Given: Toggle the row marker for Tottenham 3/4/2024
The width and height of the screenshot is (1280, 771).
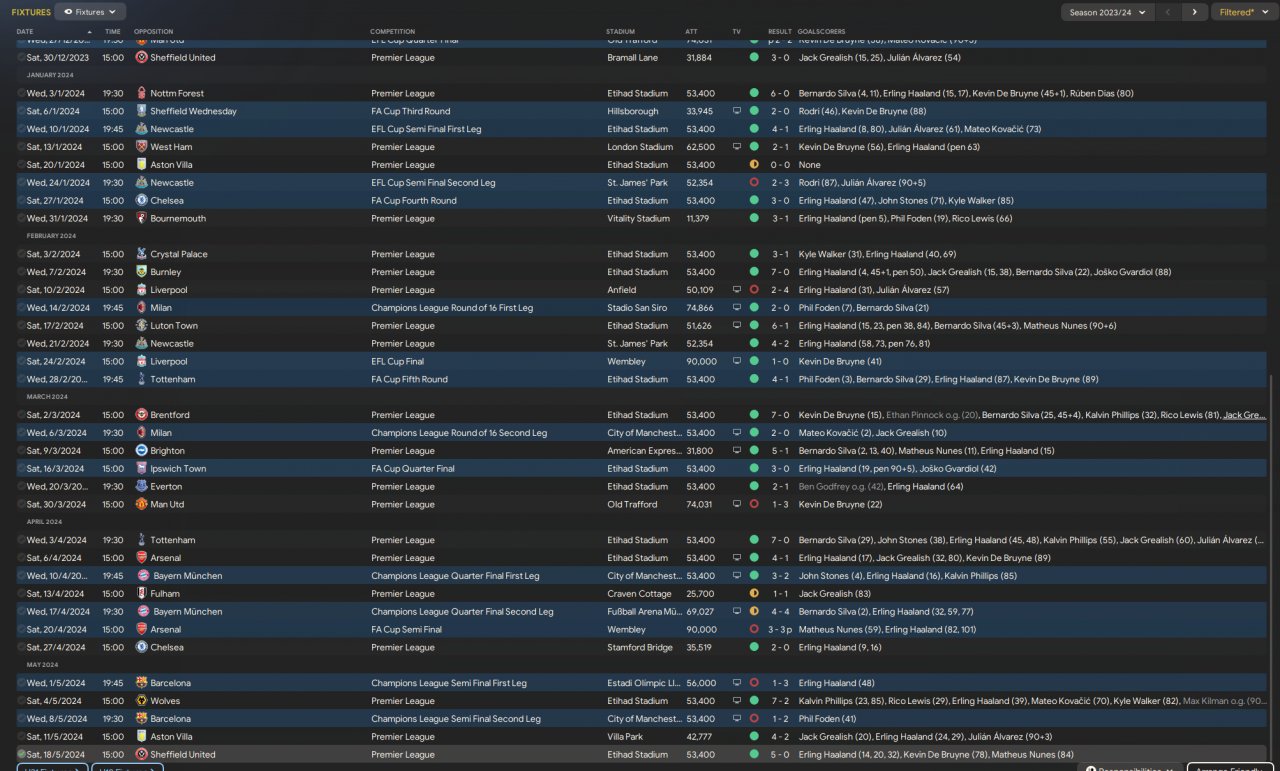Looking at the screenshot, I should [x=21, y=540].
